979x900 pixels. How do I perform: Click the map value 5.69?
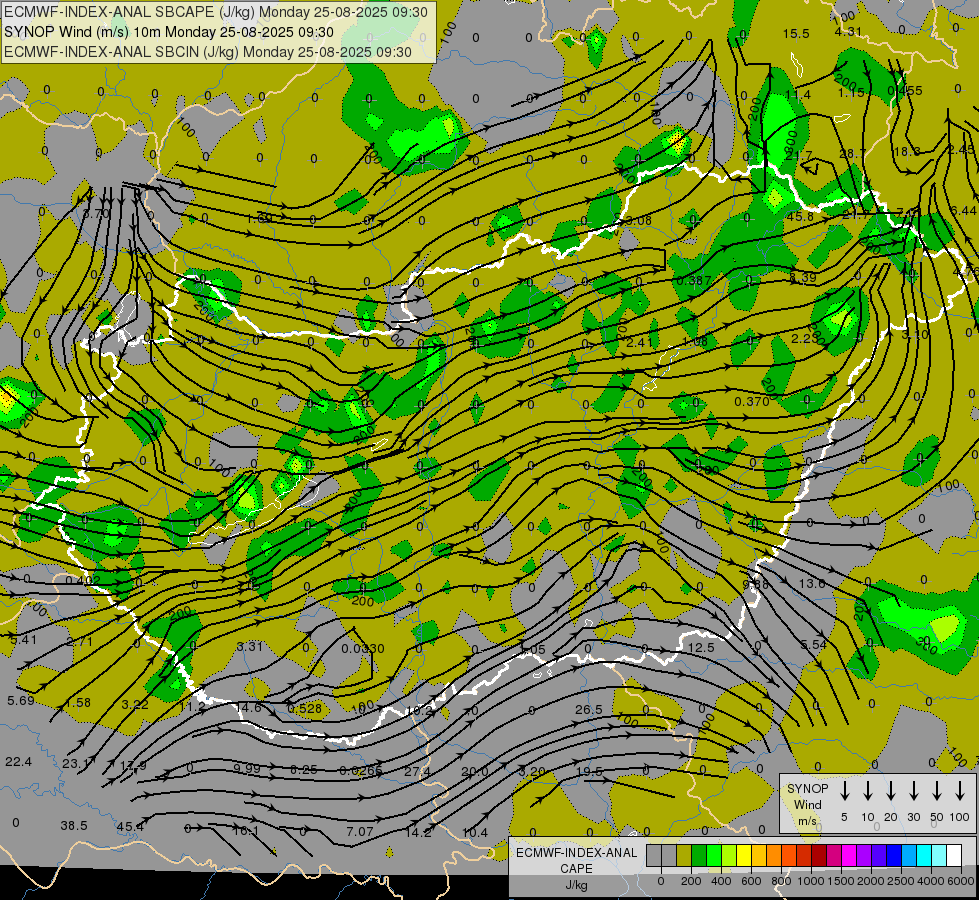[21, 700]
